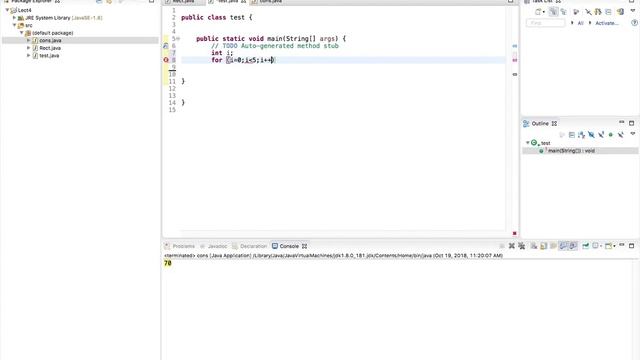Click the red error annotation in overview ruler
This screenshot has height=360, width=640.
pos(514,60)
